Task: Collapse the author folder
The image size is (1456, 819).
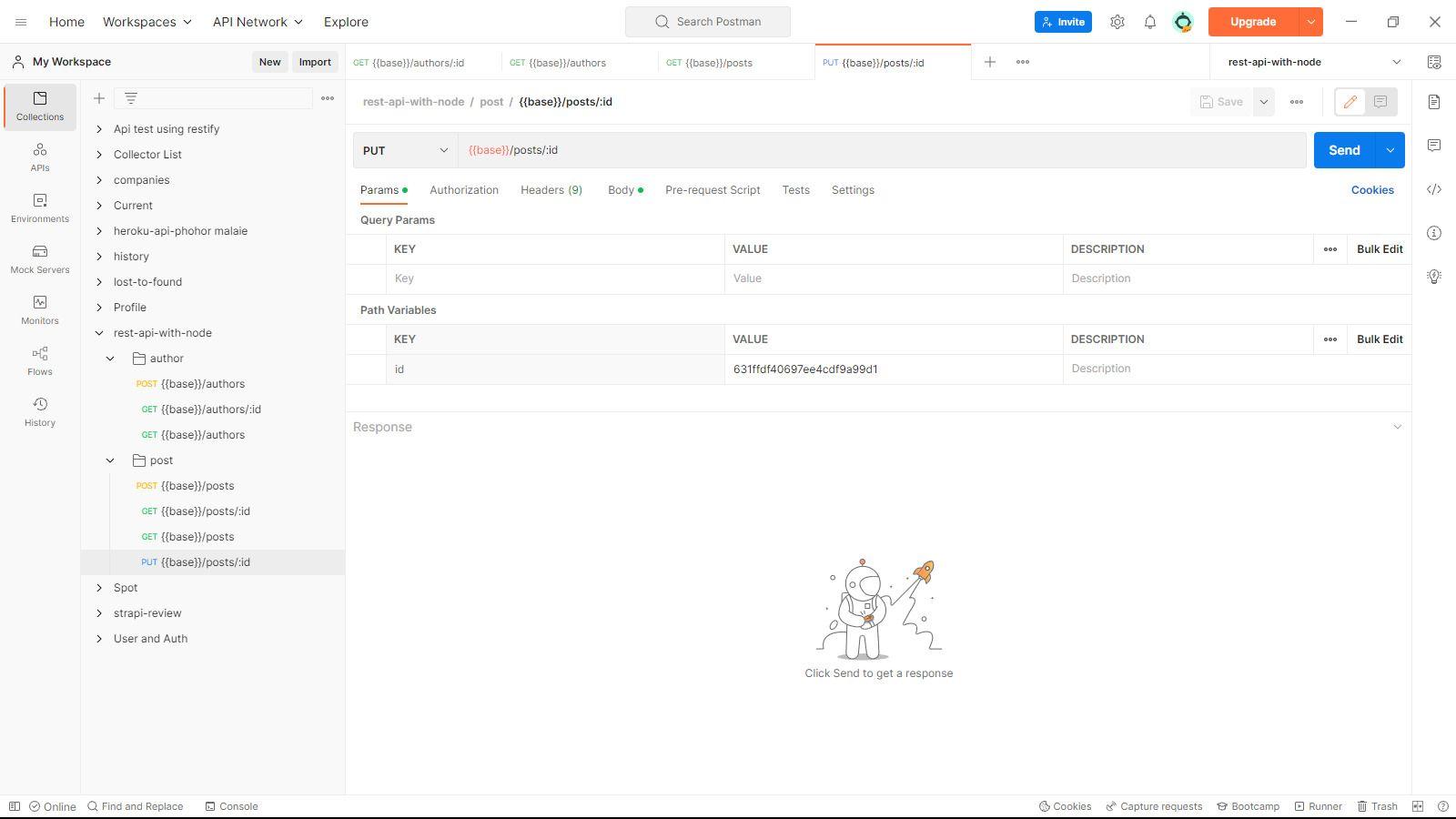Action: point(110,359)
